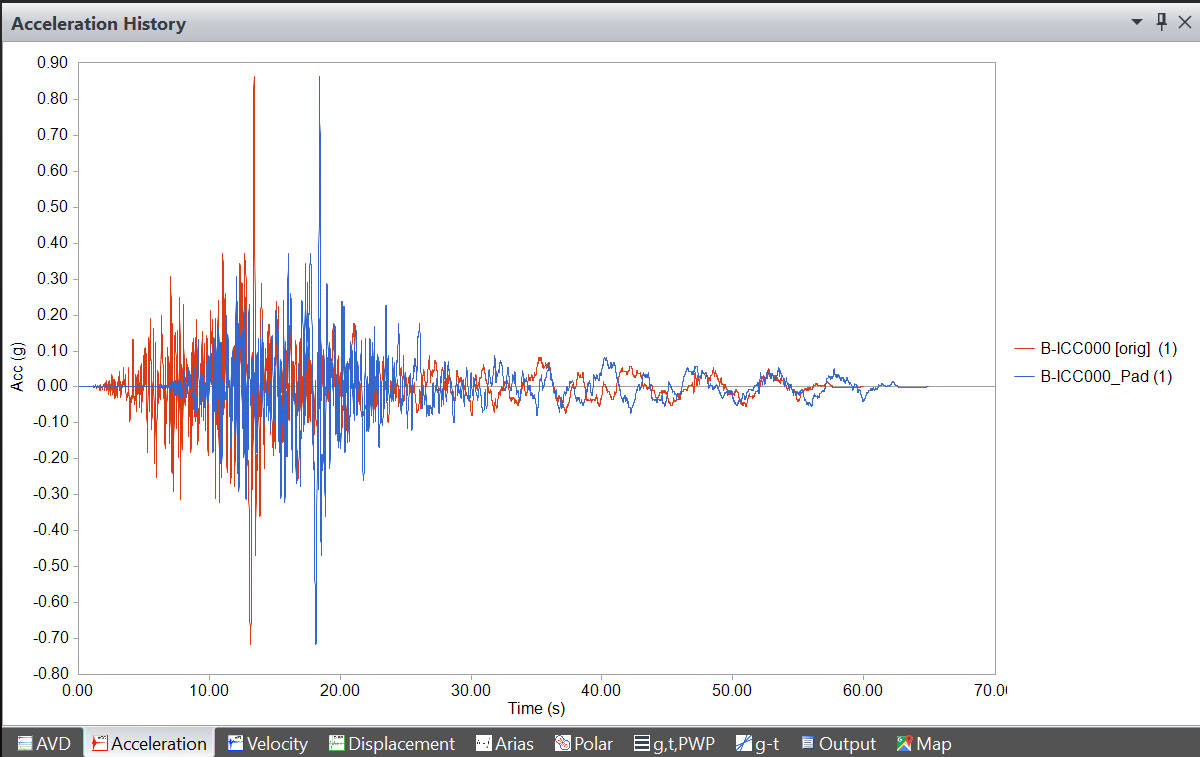Switch to the g-t tab

757,743
